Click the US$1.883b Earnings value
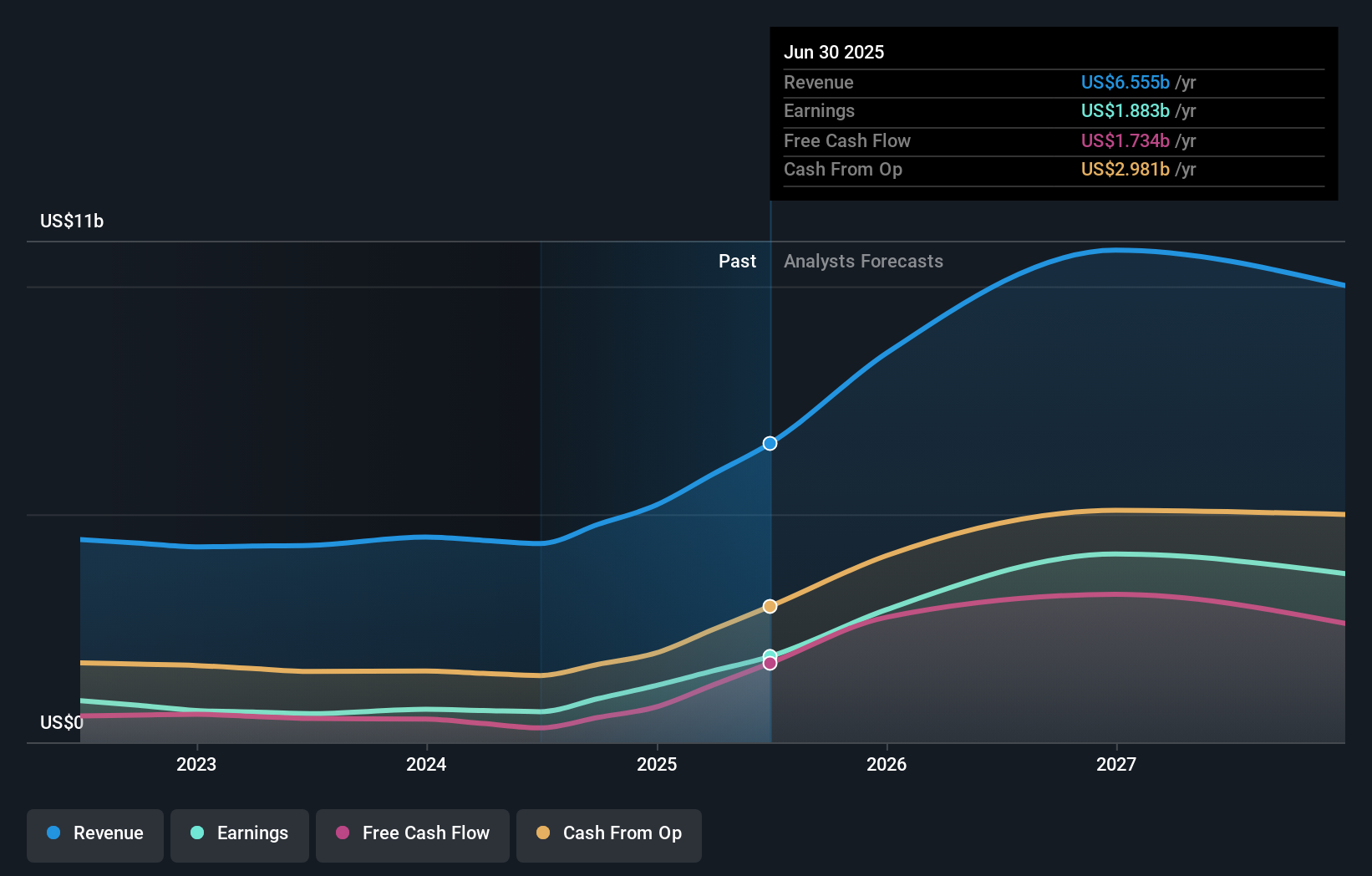The width and height of the screenshot is (1372, 876). click(1126, 110)
